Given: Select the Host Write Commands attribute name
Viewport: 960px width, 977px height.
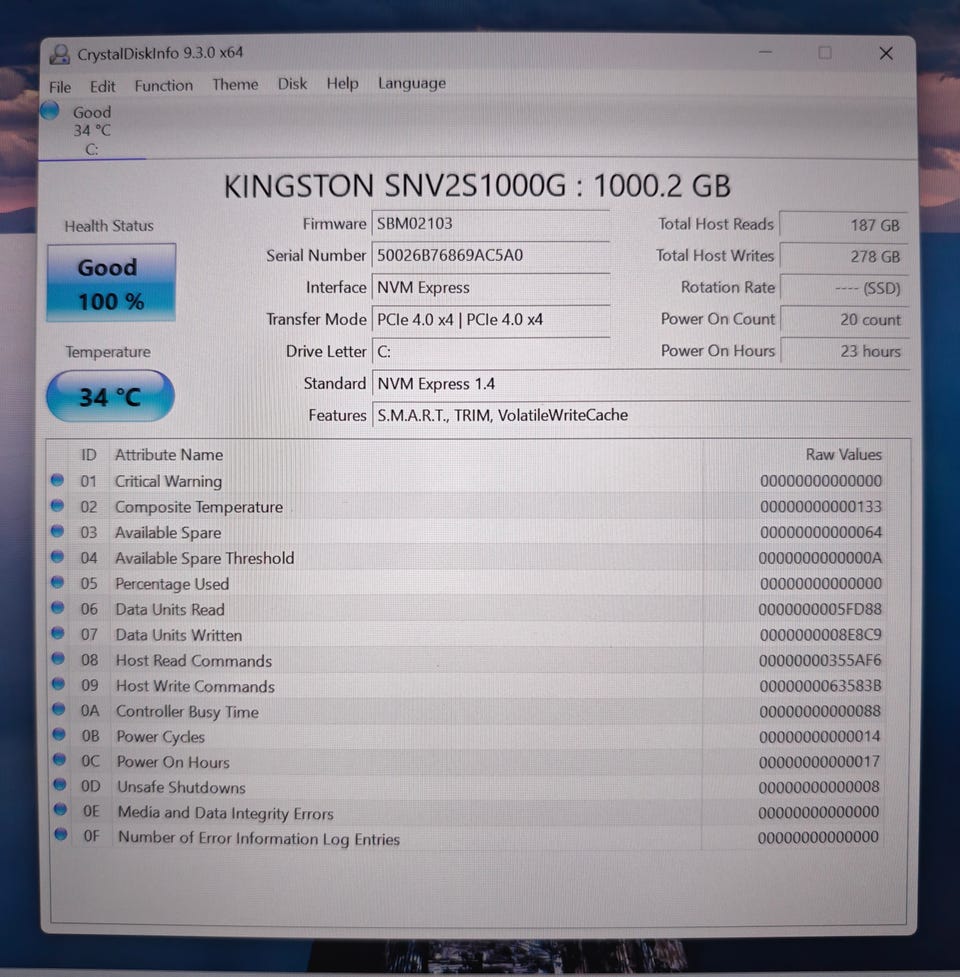Looking at the screenshot, I should pos(196,686).
